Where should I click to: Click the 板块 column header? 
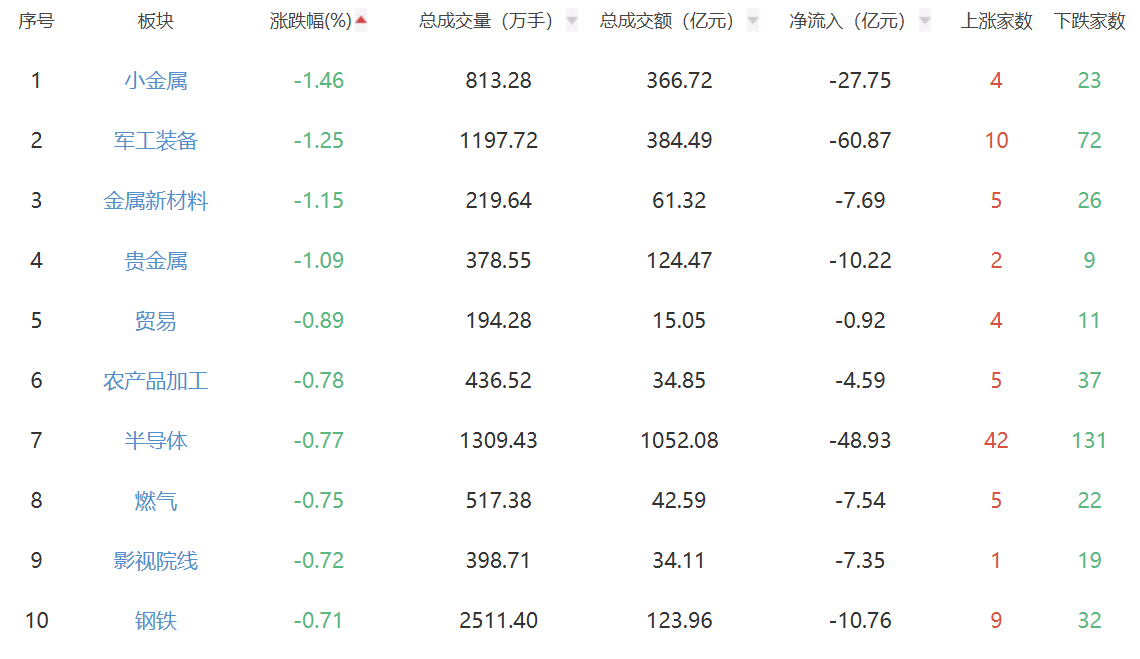pos(156,21)
